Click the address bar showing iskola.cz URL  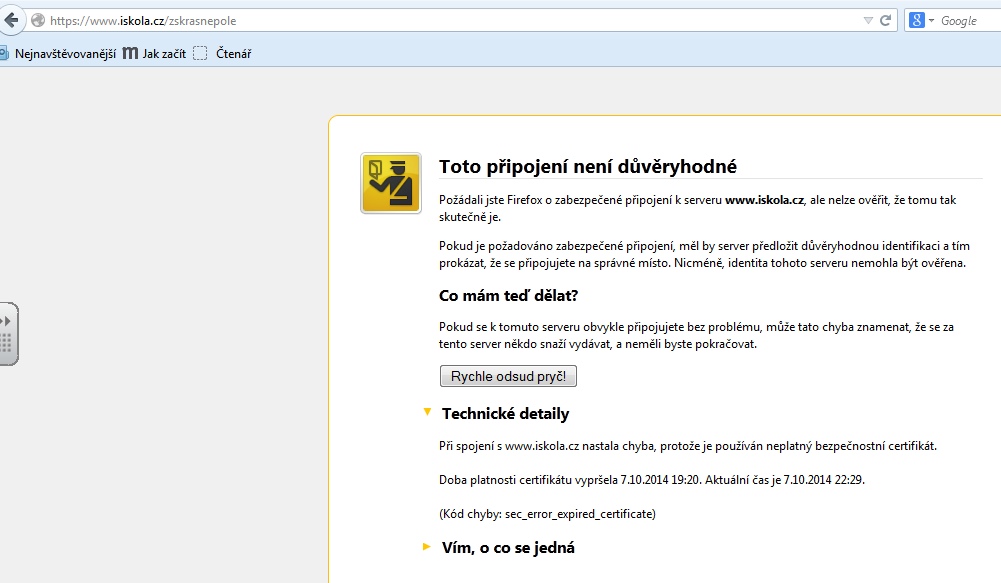click(450, 20)
